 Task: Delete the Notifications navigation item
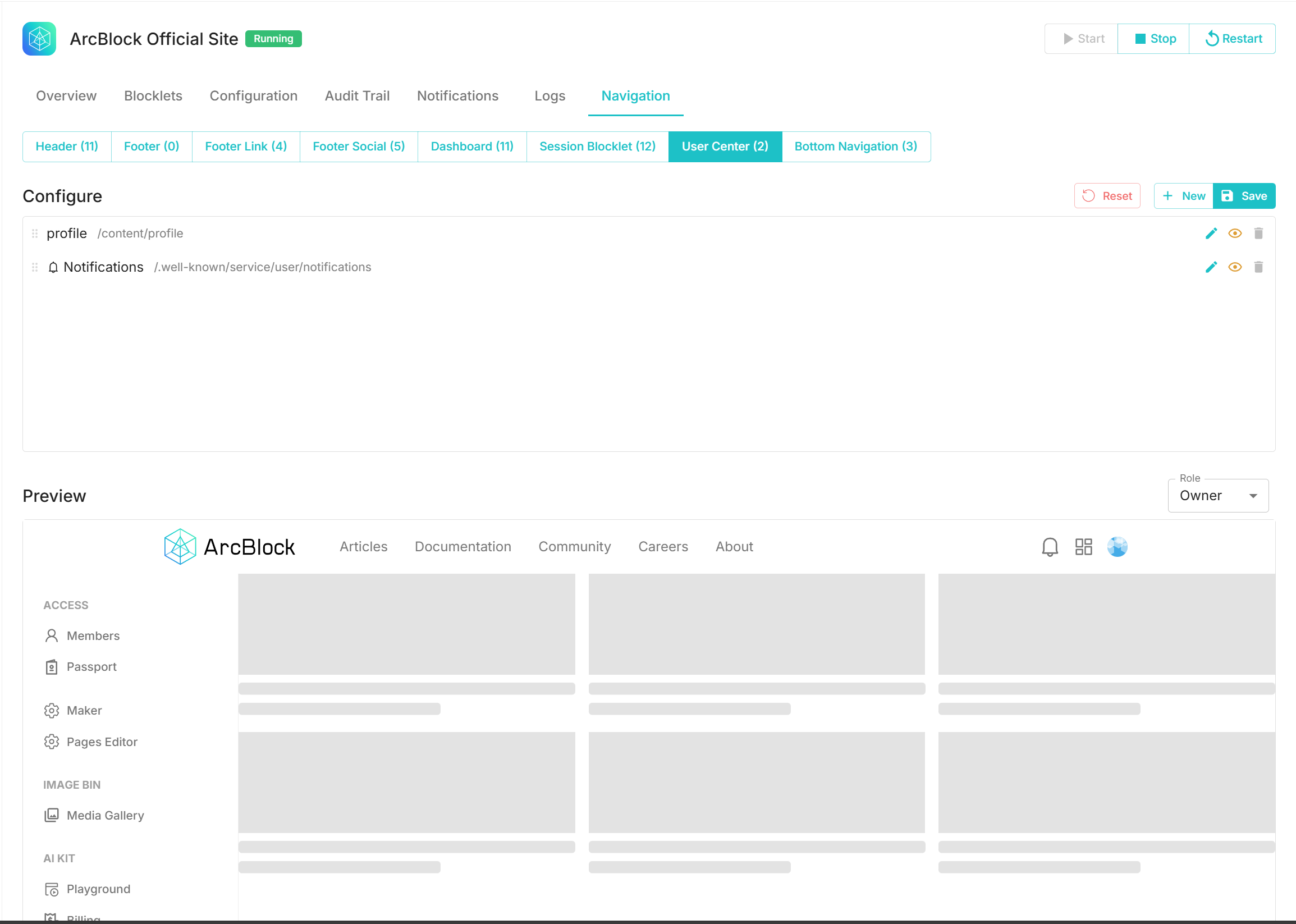1258,267
